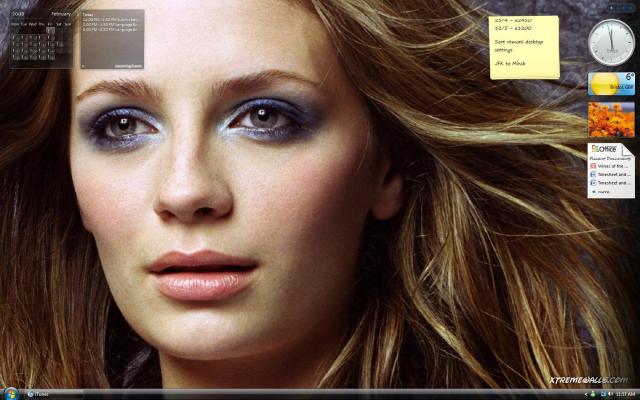This screenshot has width=640, height=400.
Task: Click the 'February' month label in calendar gadget
Action: (x=61, y=14)
